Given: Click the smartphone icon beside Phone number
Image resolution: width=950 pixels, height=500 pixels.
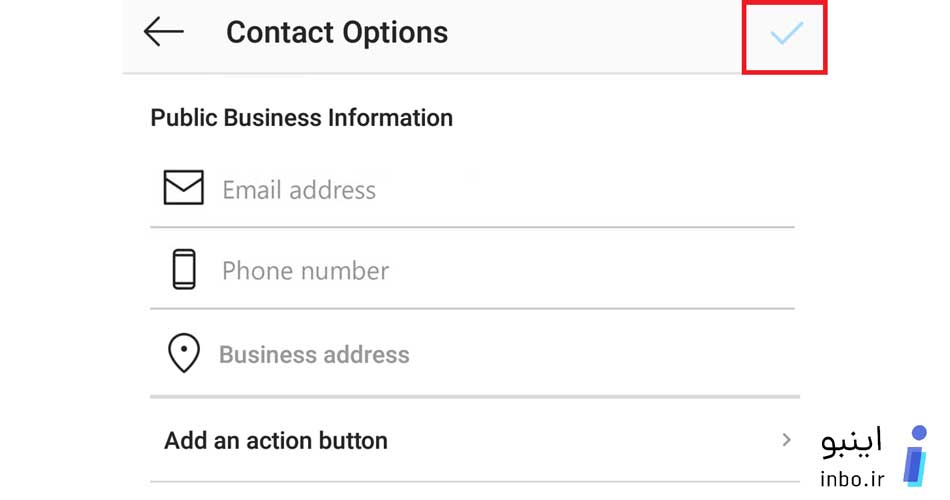Looking at the screenshot, I should [x=184, y=269].
